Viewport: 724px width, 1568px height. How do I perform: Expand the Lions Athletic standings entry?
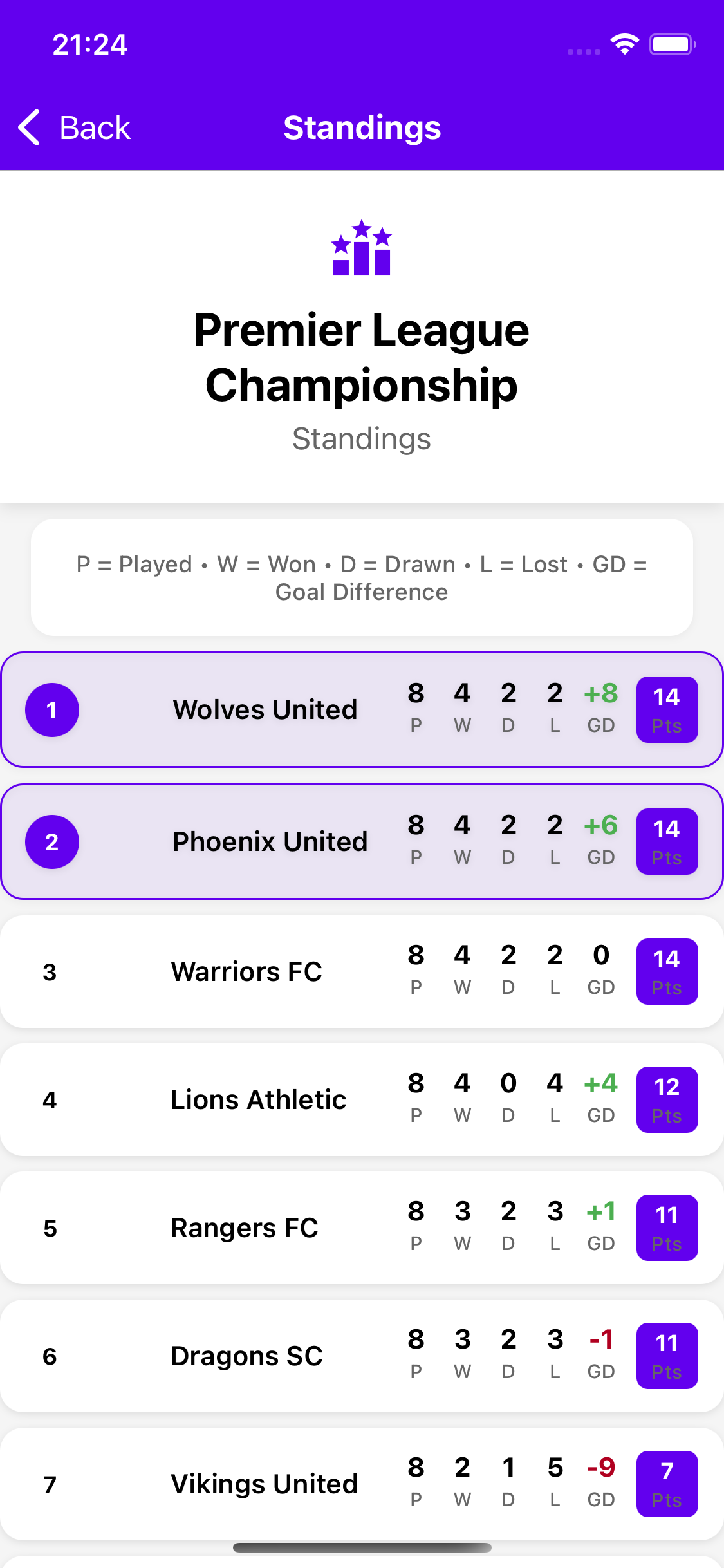click(362, 1099)
